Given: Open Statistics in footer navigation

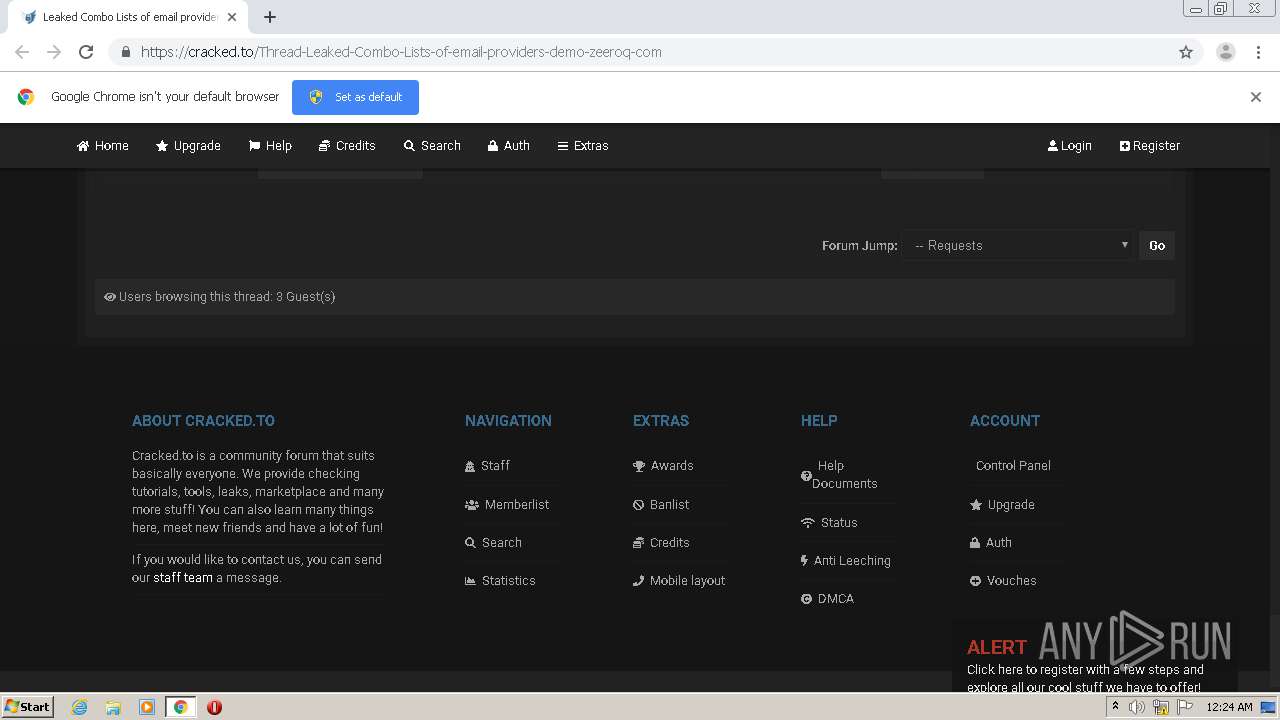Looking at the screenshot, I should click(x=509, y=580).
